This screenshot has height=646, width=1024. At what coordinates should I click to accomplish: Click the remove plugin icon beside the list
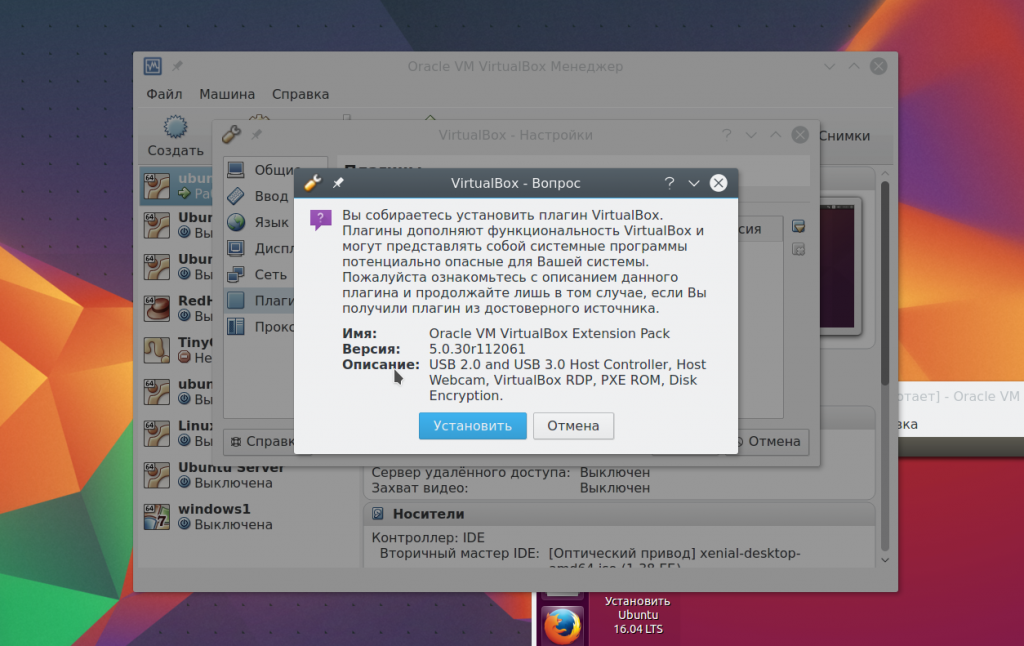coord(798,250)
